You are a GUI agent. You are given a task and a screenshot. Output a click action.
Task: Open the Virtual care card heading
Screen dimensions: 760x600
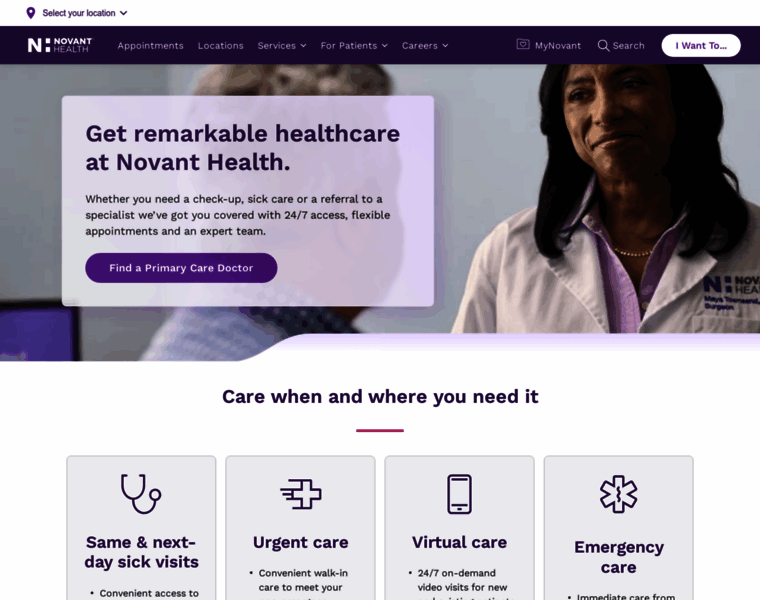(459, 542)
